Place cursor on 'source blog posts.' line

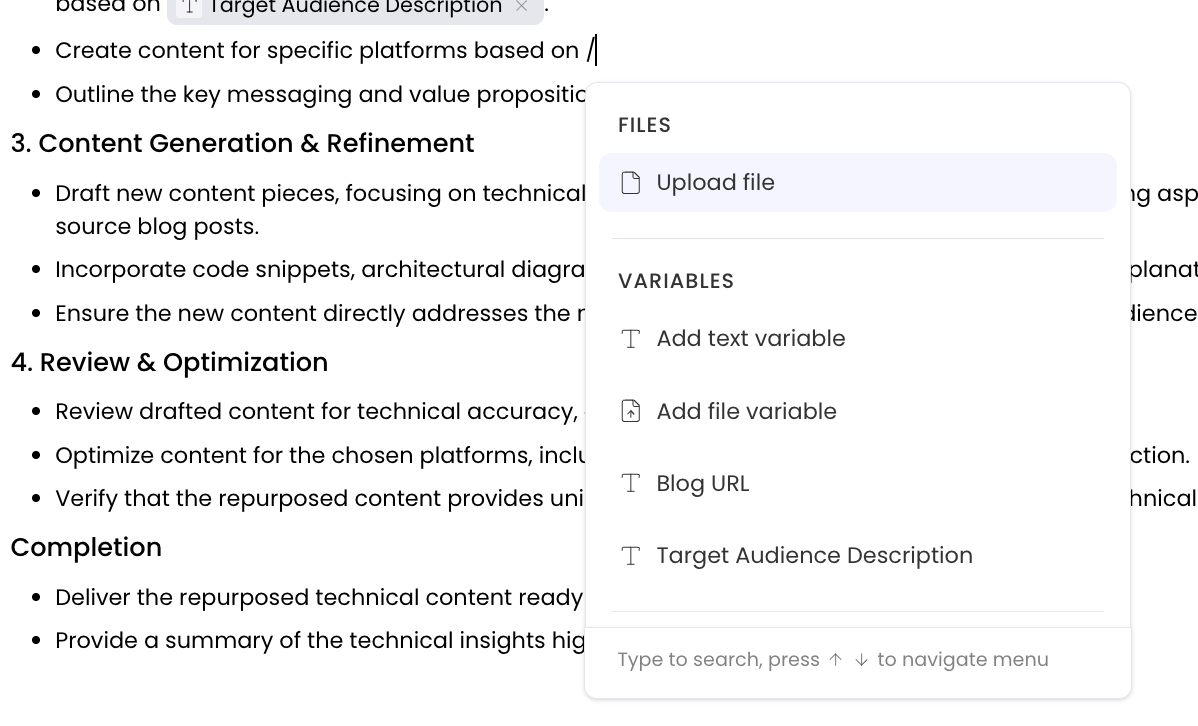pos(157,227)
